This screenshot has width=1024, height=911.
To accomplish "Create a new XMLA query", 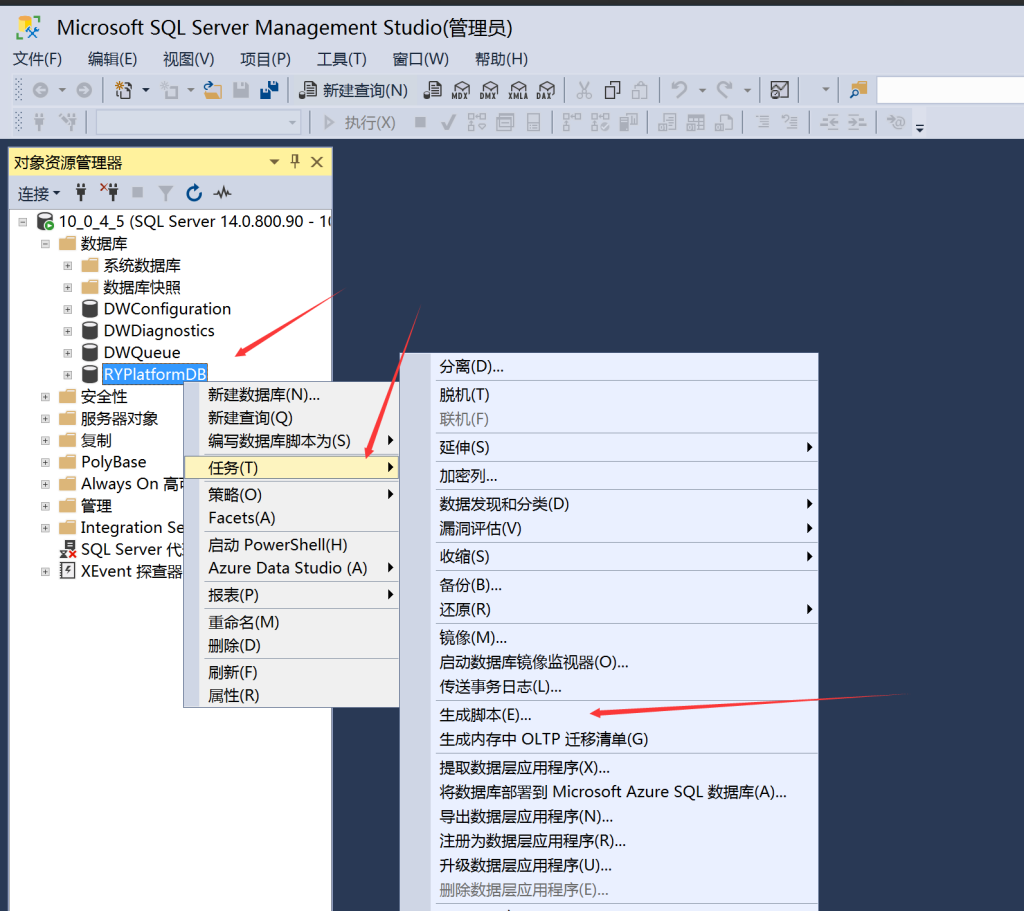I will (x=516, y=90).
